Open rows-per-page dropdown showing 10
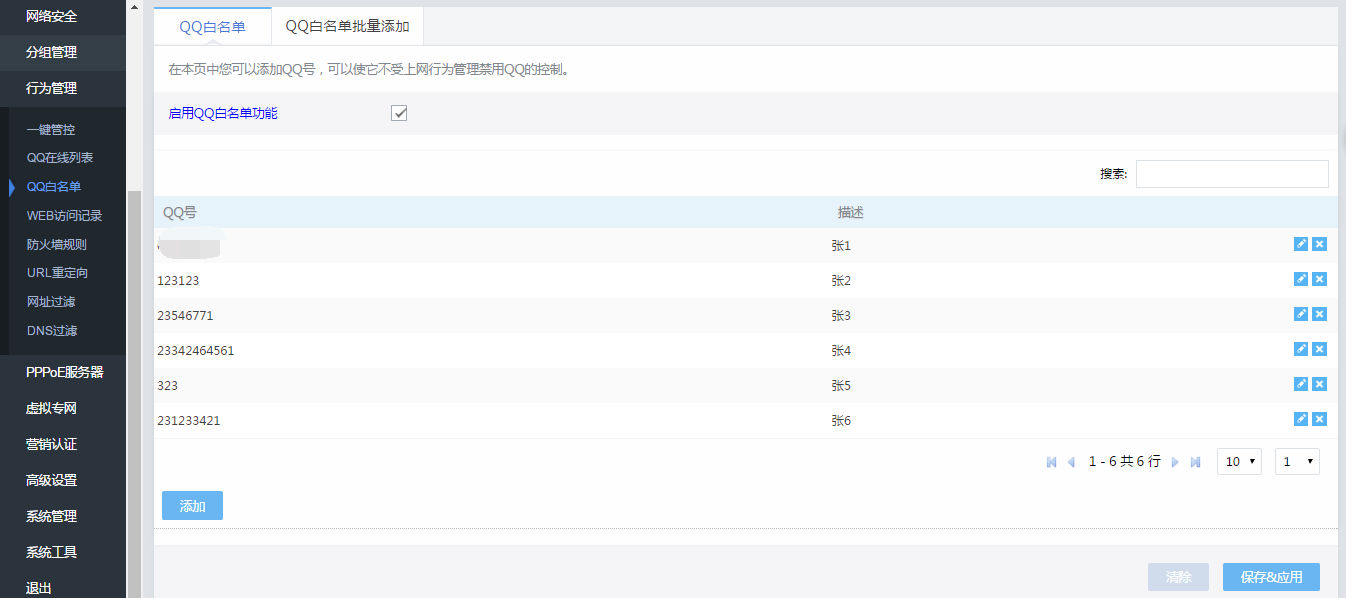Image resolution: width=1346 pixels, height=598 pixels. point(1239,461)
